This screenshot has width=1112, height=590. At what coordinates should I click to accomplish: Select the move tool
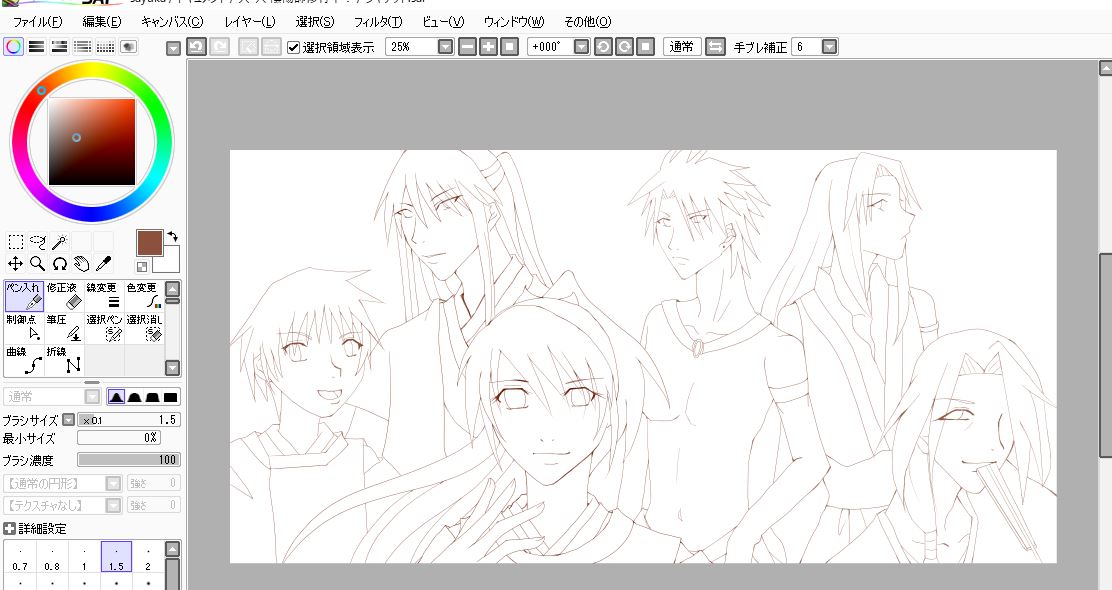(x=16, y=264)
